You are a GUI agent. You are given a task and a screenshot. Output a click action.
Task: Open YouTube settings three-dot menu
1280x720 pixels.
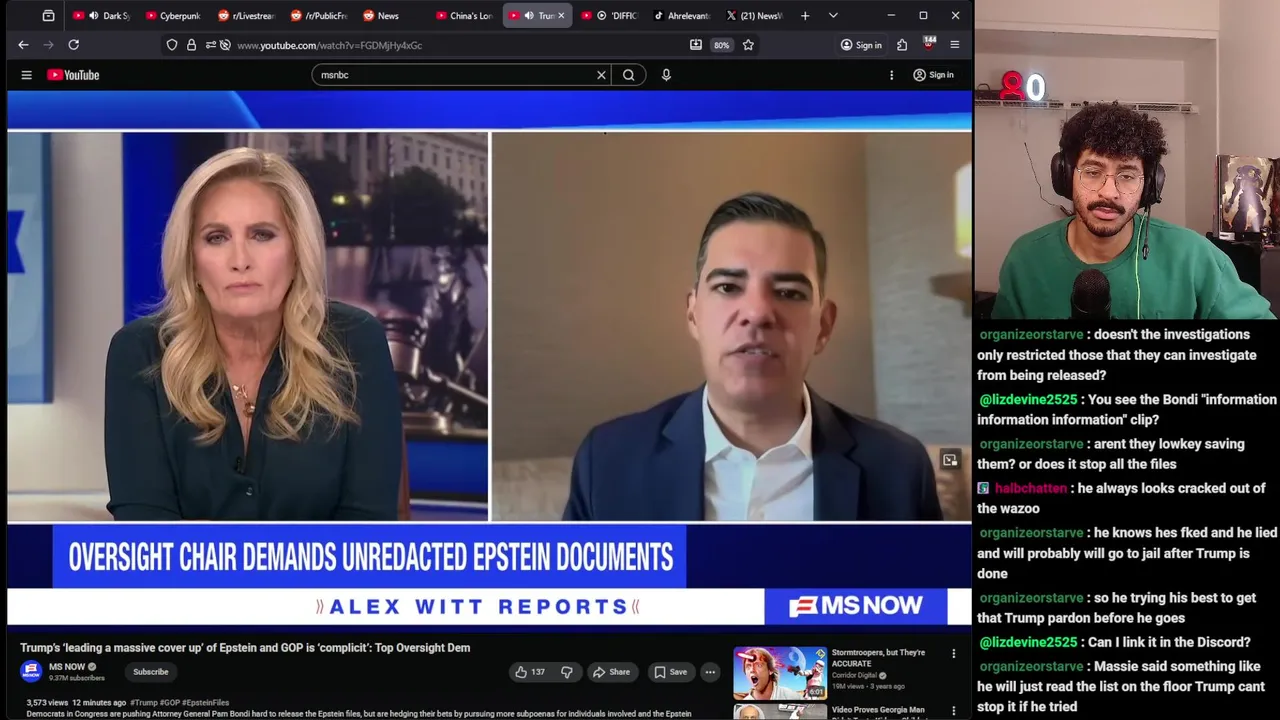(x=891, y=75)
